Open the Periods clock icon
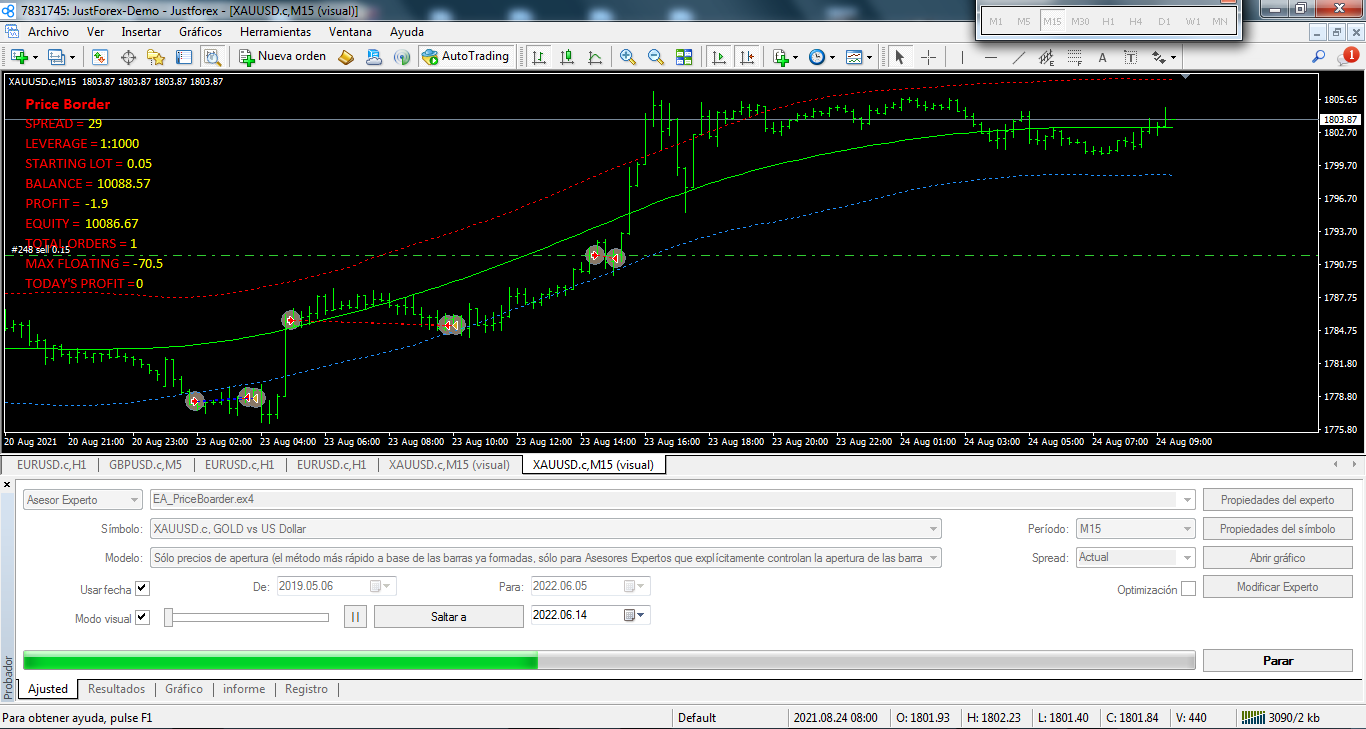 817,57
